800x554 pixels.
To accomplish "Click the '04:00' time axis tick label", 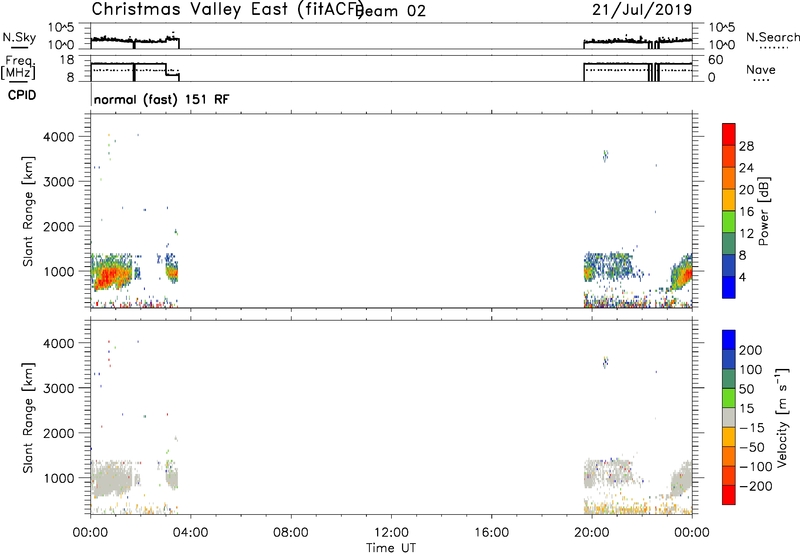I will 190,533.
